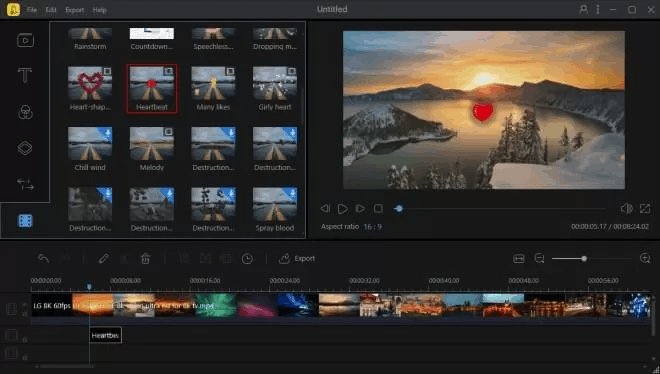Play the preview video
660x374 pixels.
(343, 208)
